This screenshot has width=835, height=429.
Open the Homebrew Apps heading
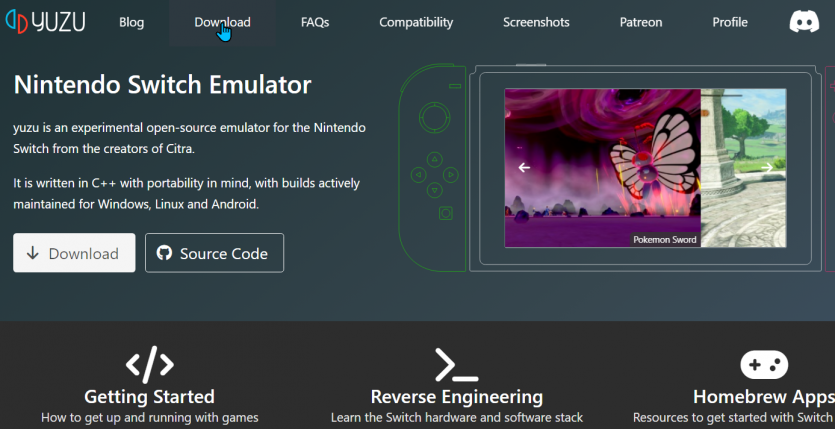click(764, 397)
